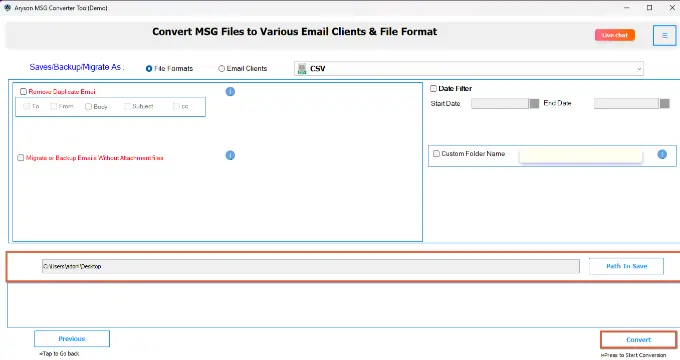
Task: Maximize the Aryson MSG Converter window
Action: pos(649,7)
